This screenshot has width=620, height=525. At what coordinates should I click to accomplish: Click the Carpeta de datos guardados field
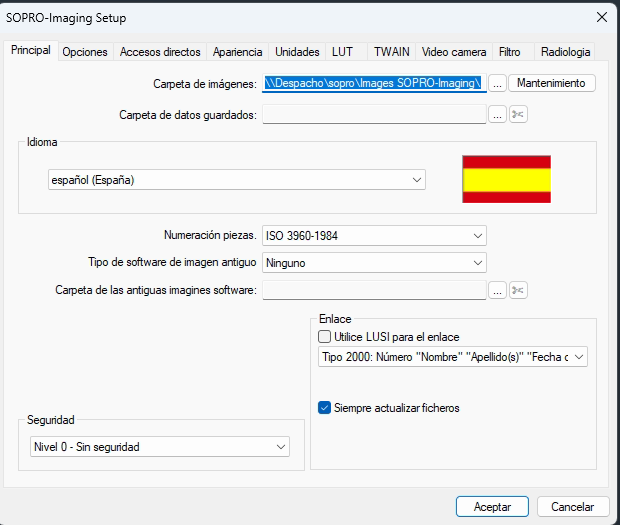click(x=374, y=115)
